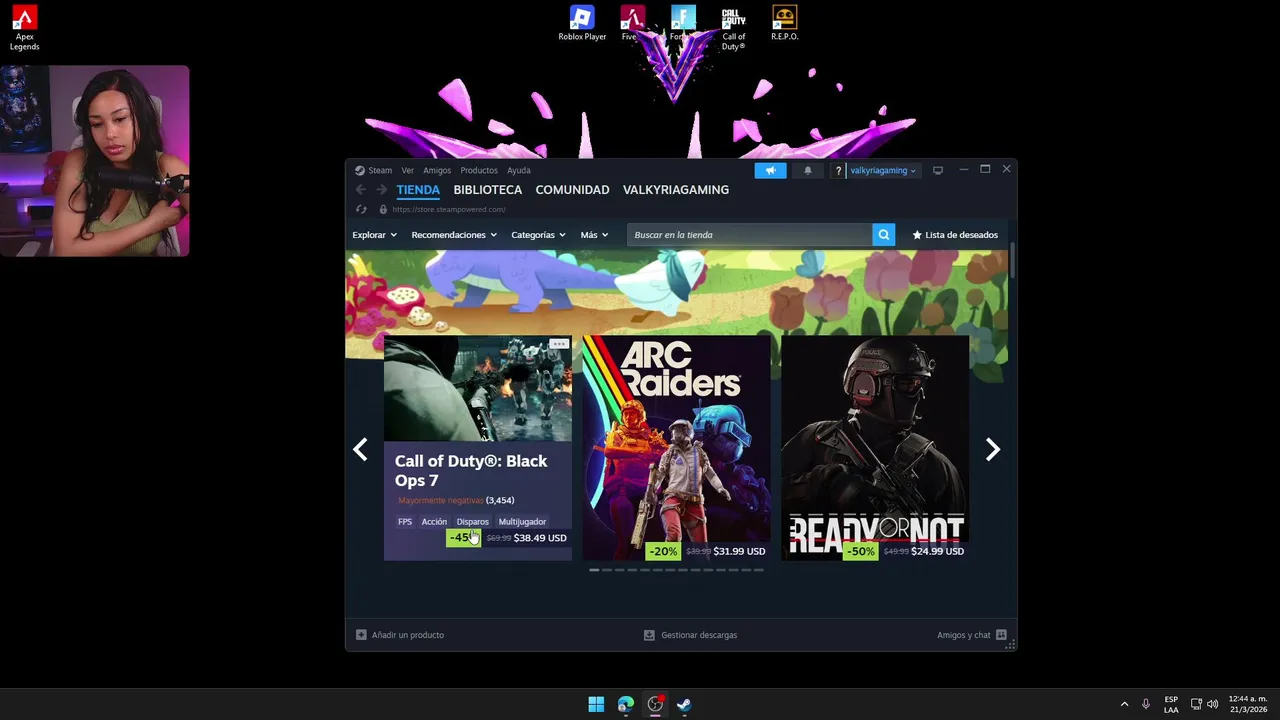Click the taskbar microphone icon
This screenshot has height=720, width=1280.
point(1146,704)
